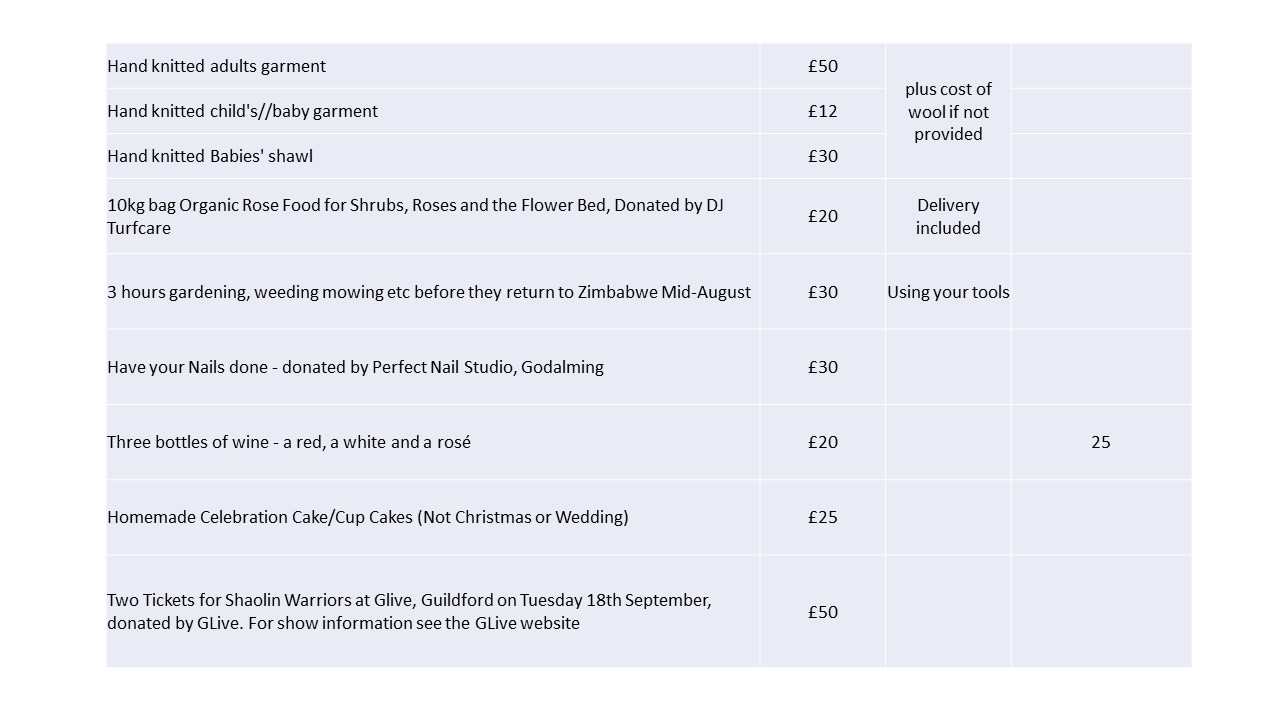Click the plus cost of wool note
1280x720 pixels.
[x=948, y=111]
